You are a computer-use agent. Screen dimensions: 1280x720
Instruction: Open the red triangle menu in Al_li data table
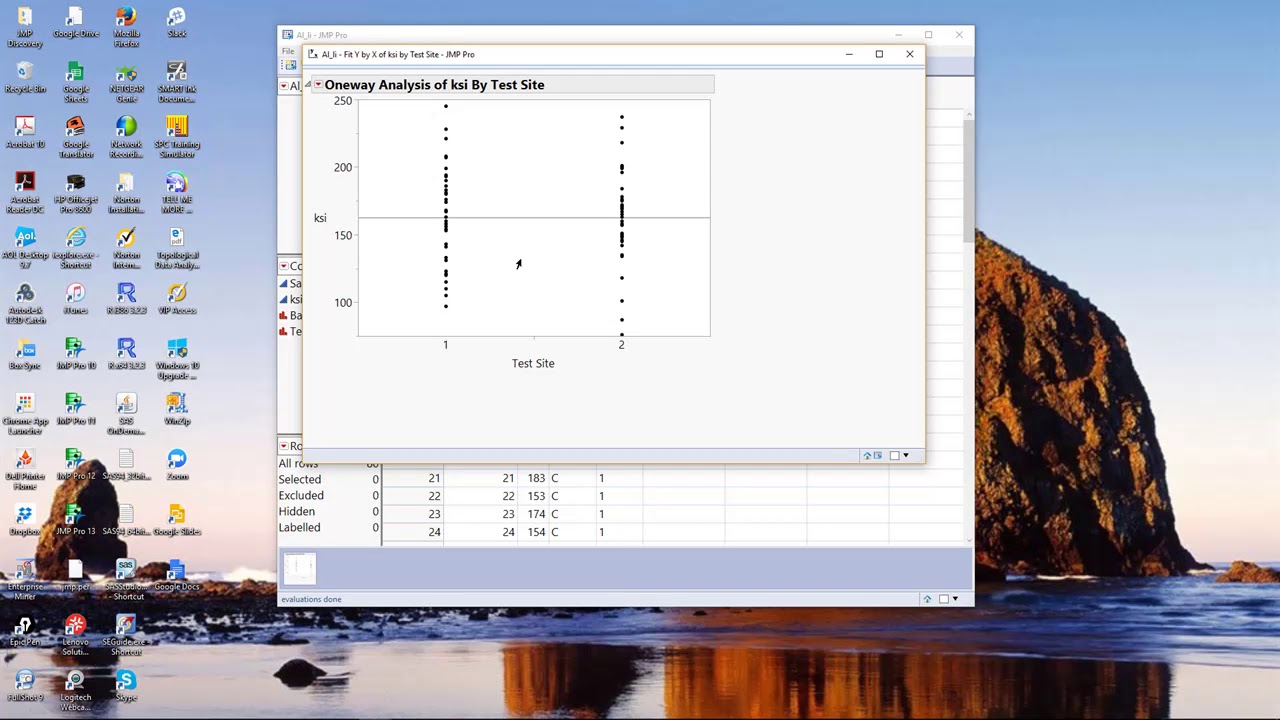[283, 86]
